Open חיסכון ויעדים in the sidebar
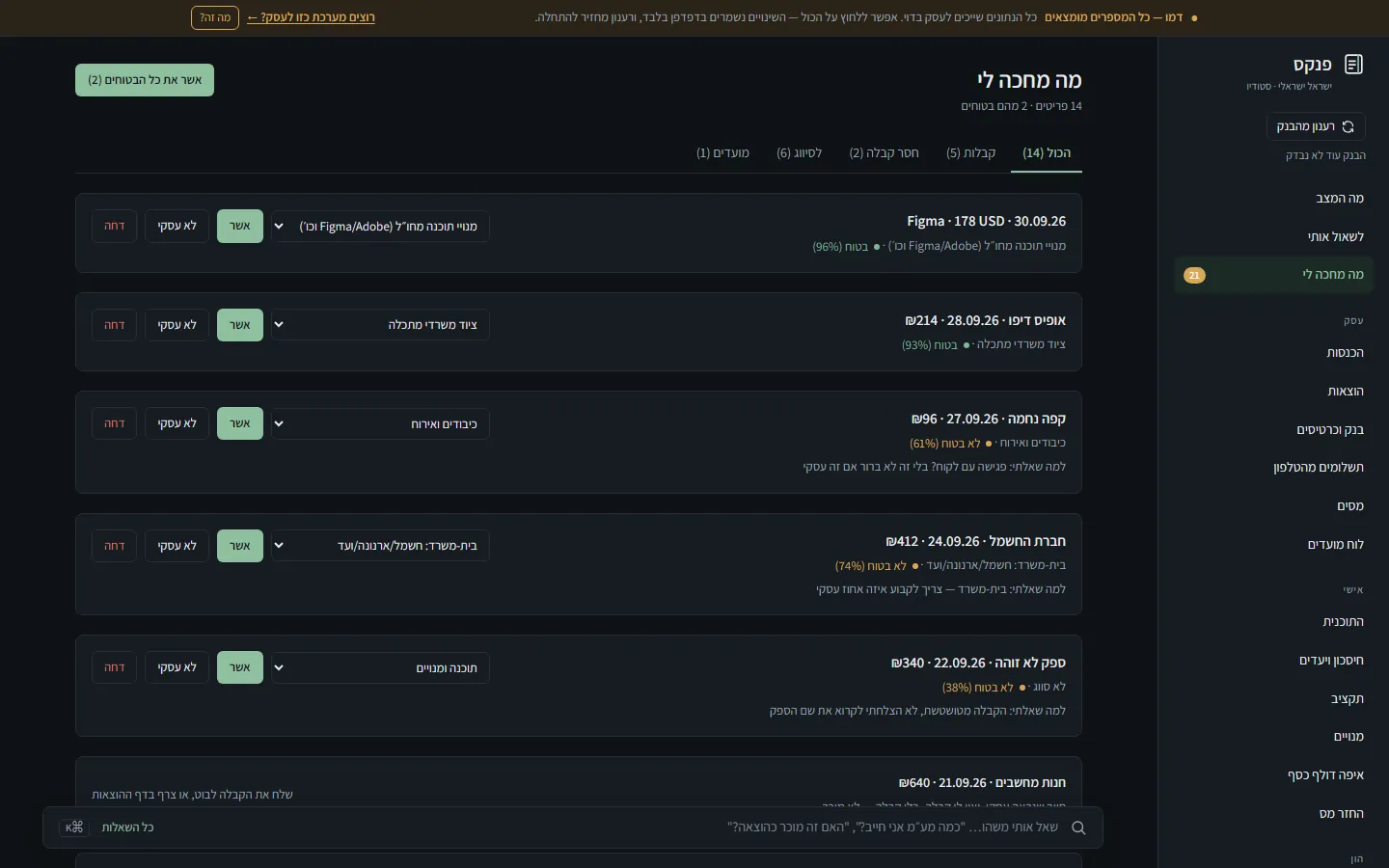1389x868 pixels. click(1273, 661)
